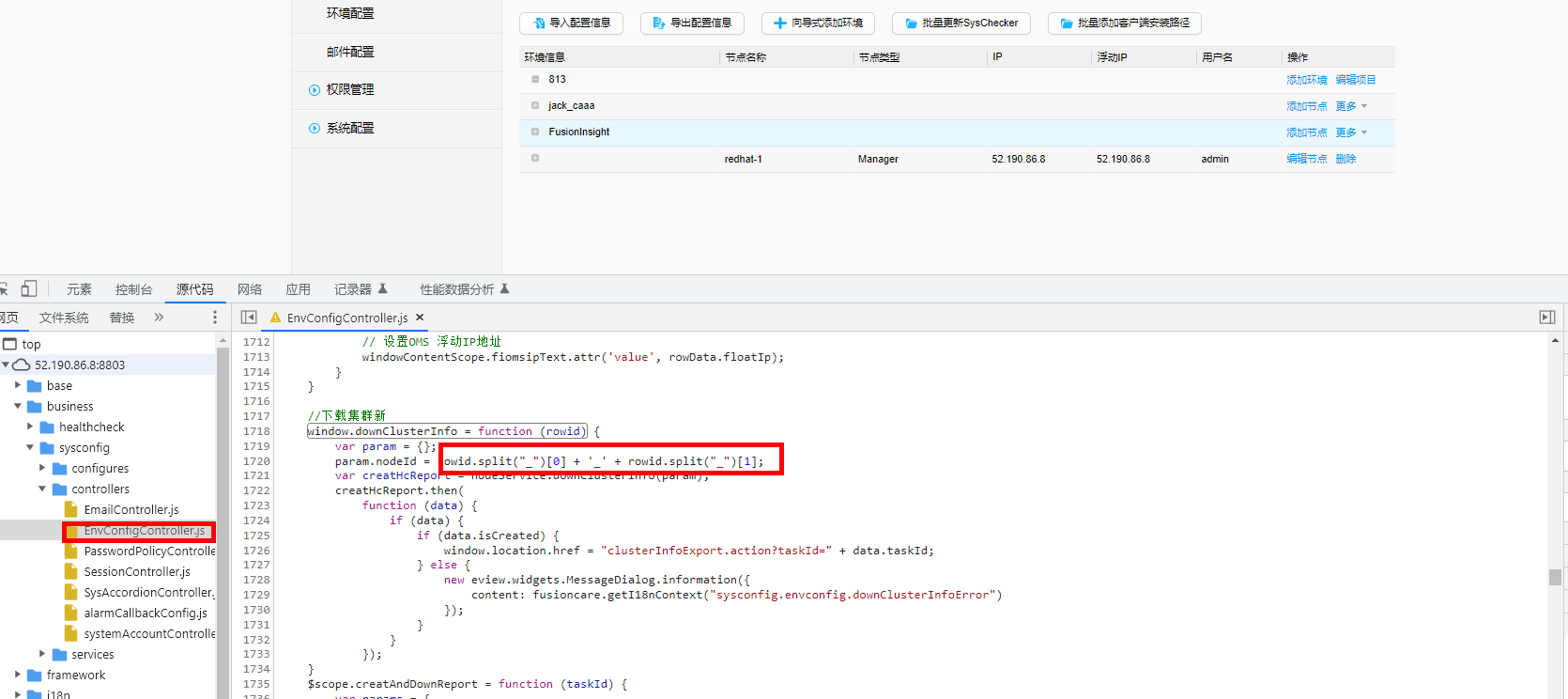1568x699 pixels.
Task: Click the 批量更新SysChecker button
Action: (x=961, y=23)
